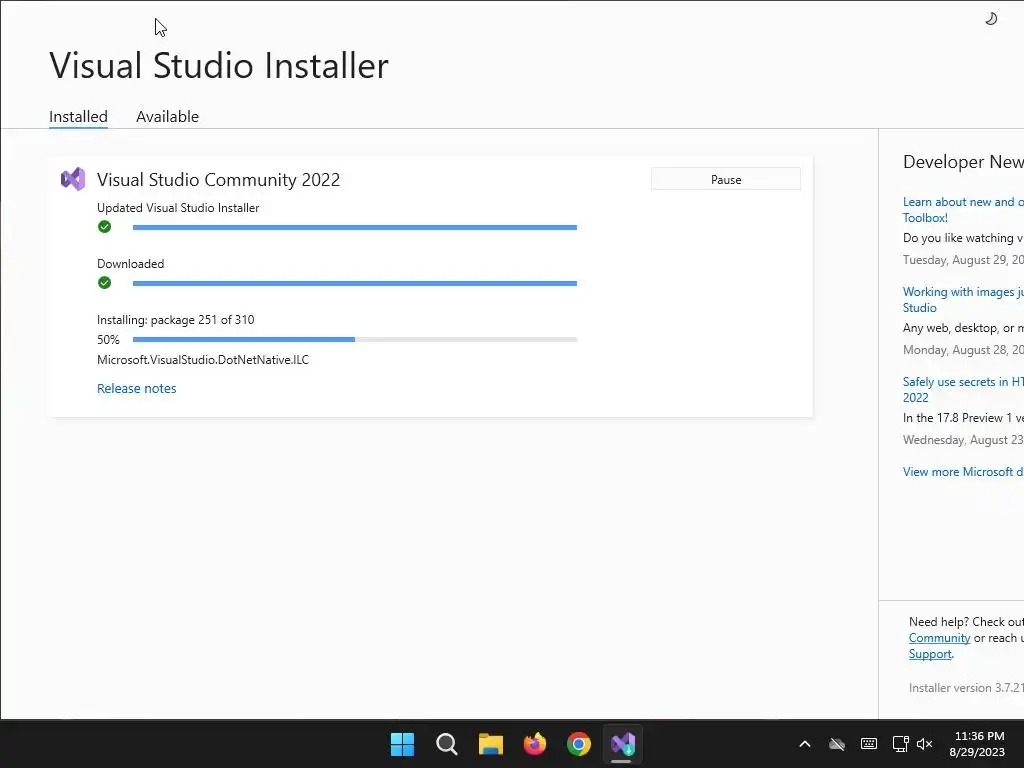Click the 'Wednesday, August 23' news date
This screenshot has height=768, width=1024.
click(x=963, y=440)
